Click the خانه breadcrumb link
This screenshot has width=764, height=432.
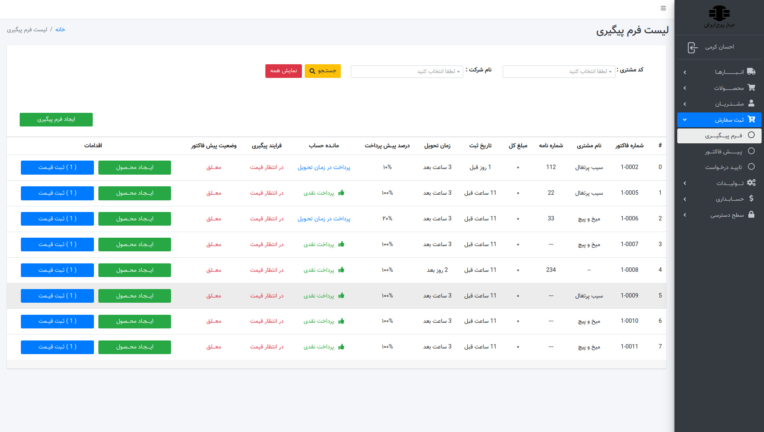[x=60, y=30]
